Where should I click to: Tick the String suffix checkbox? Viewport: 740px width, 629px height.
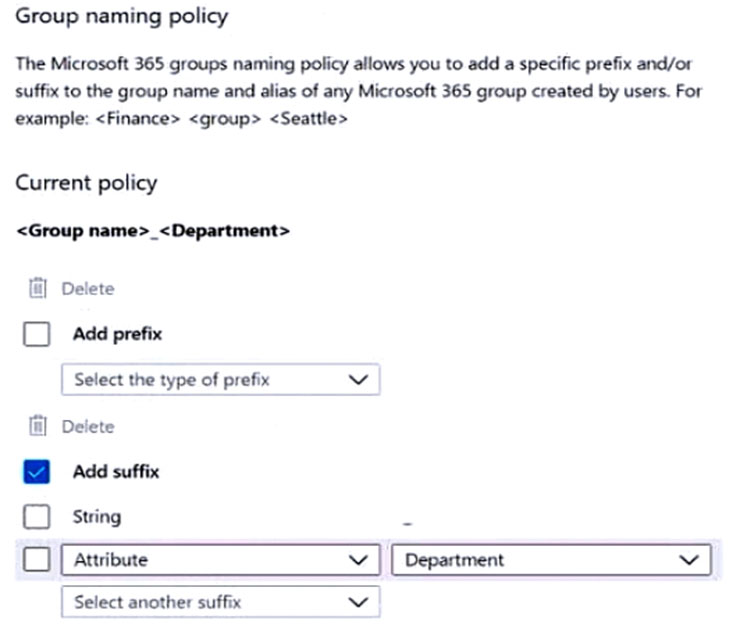coord(36,516)
